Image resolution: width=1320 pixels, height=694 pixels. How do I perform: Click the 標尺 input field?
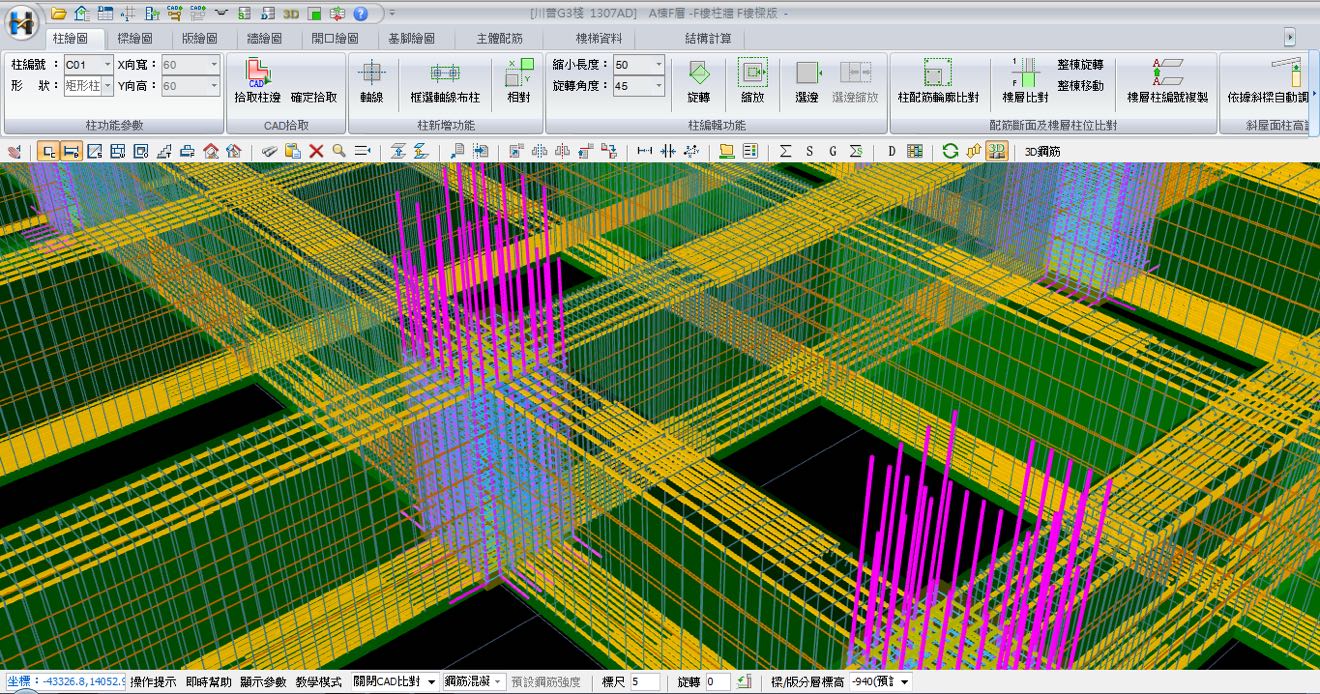click(644, 682)
